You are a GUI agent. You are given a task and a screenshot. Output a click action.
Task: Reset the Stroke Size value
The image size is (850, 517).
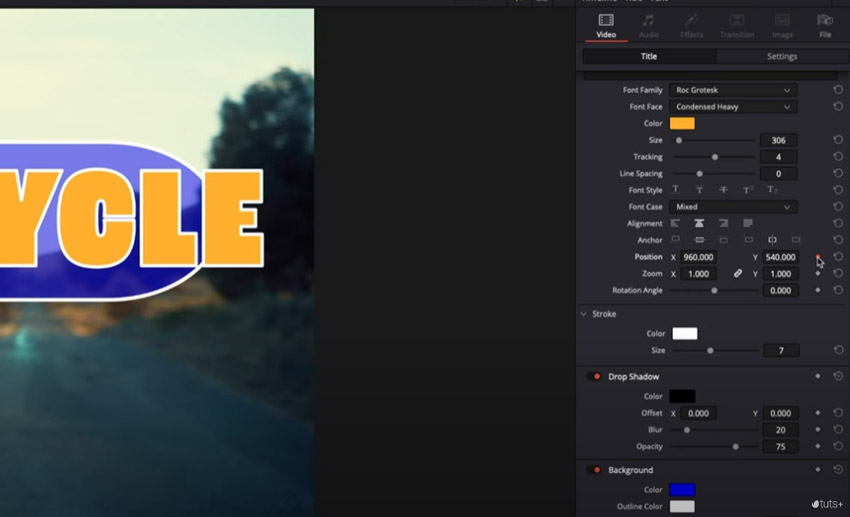click(x=838, y=350)
